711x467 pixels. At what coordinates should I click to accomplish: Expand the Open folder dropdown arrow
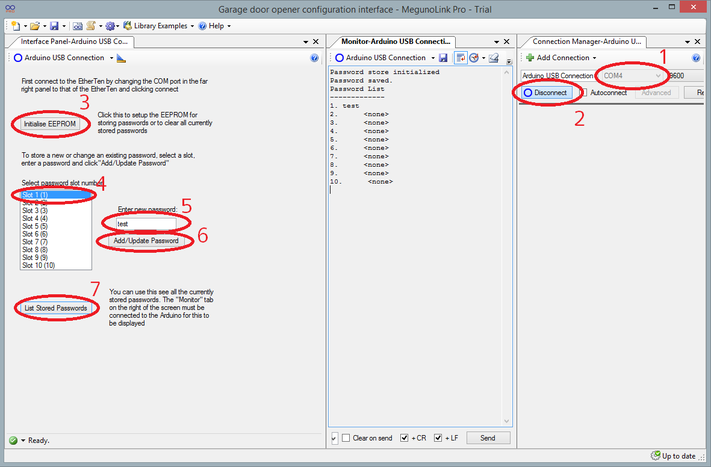(x=44, y=26)
